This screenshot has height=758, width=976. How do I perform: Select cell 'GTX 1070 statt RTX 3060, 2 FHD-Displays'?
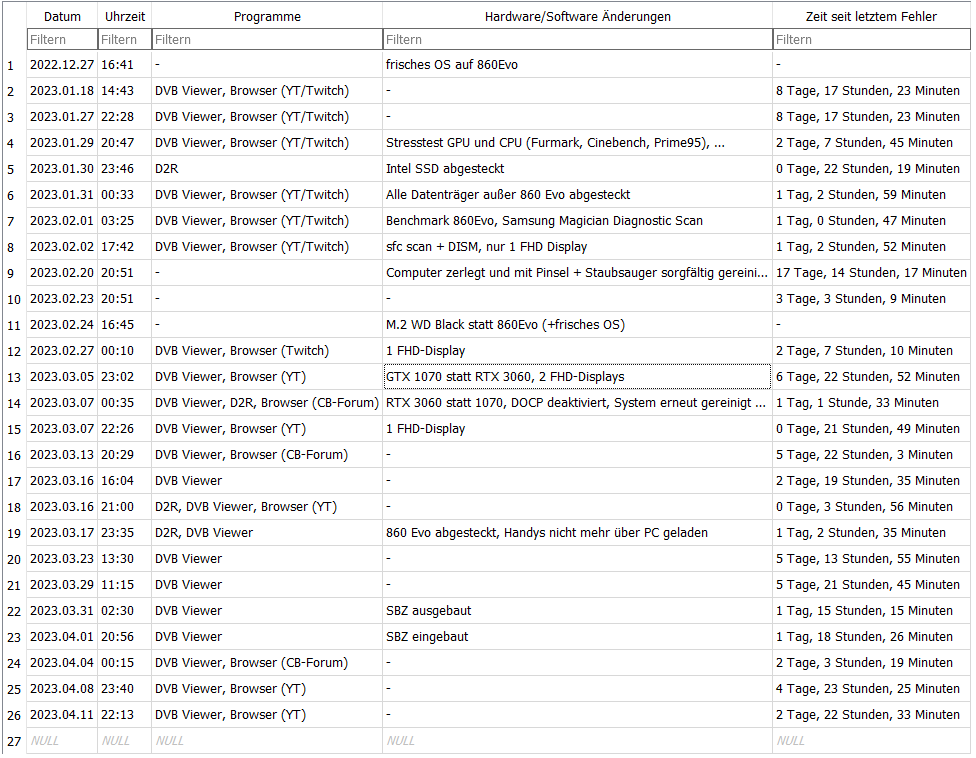click(578, 377)
